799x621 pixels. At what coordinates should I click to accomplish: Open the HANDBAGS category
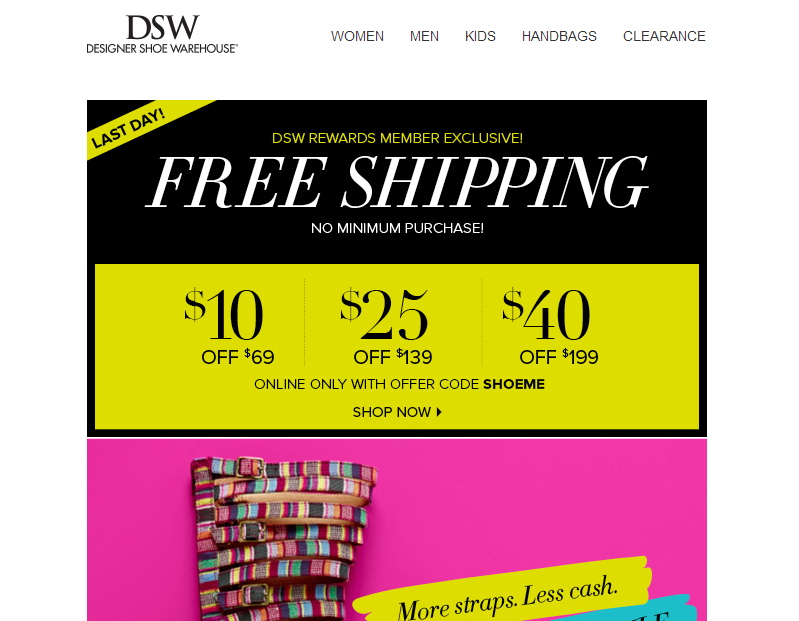pyautogui.click(x=559, y=36)
